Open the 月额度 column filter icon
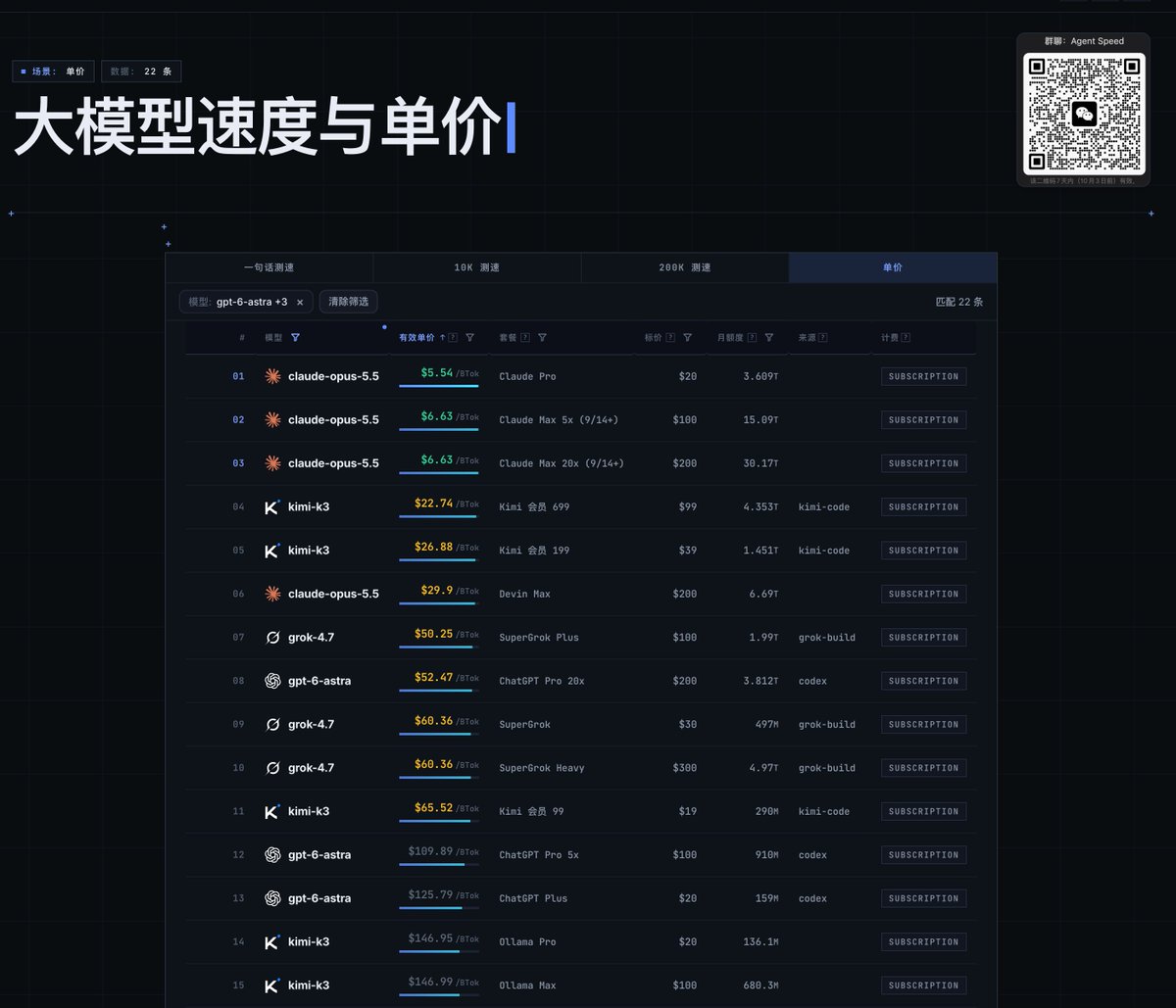Viewport: 1176px width, 1008px height. pyautogui.click(x=769, y=338)
